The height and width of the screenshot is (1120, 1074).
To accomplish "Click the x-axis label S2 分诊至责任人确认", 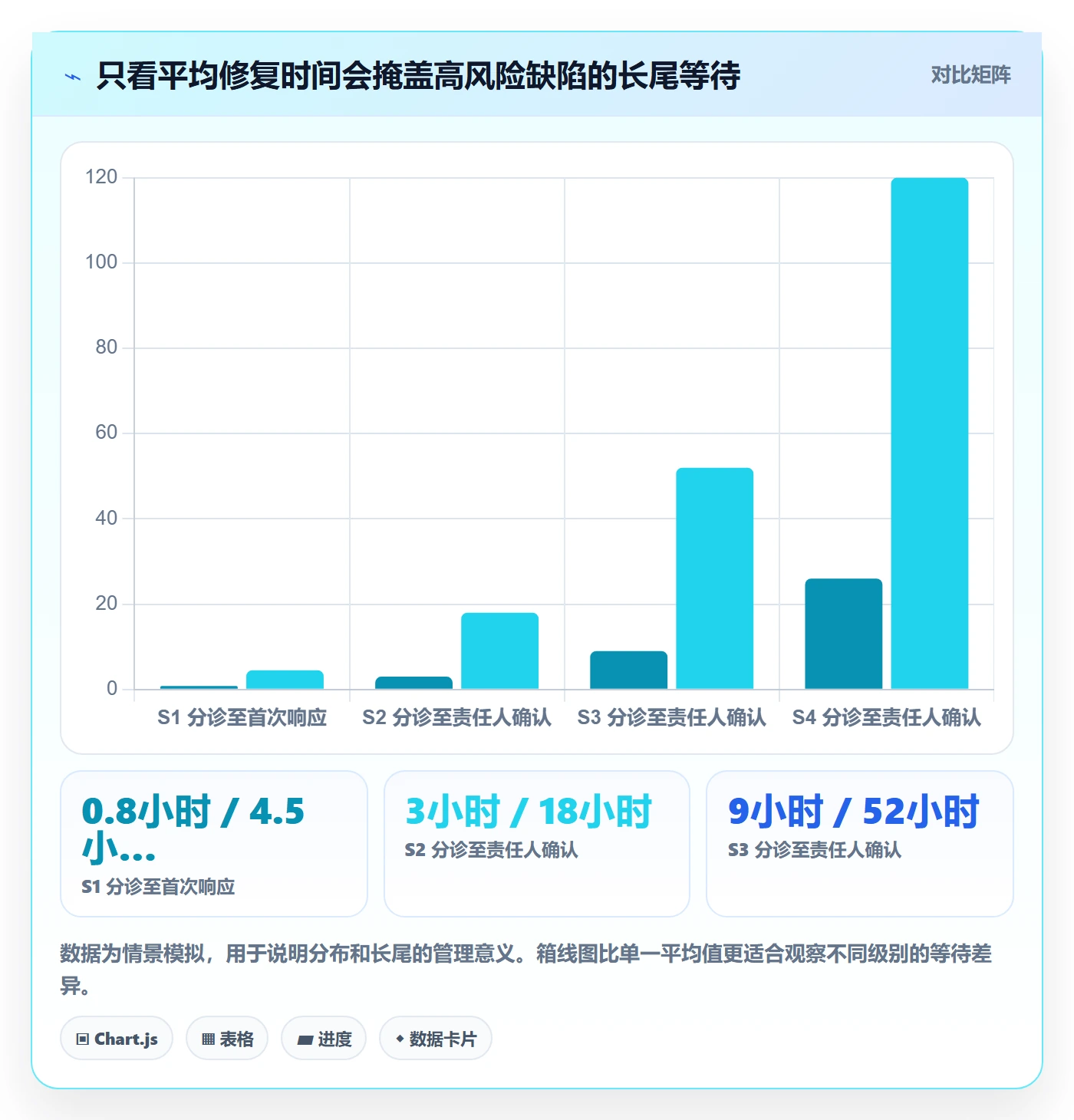I will pos(457,717).
